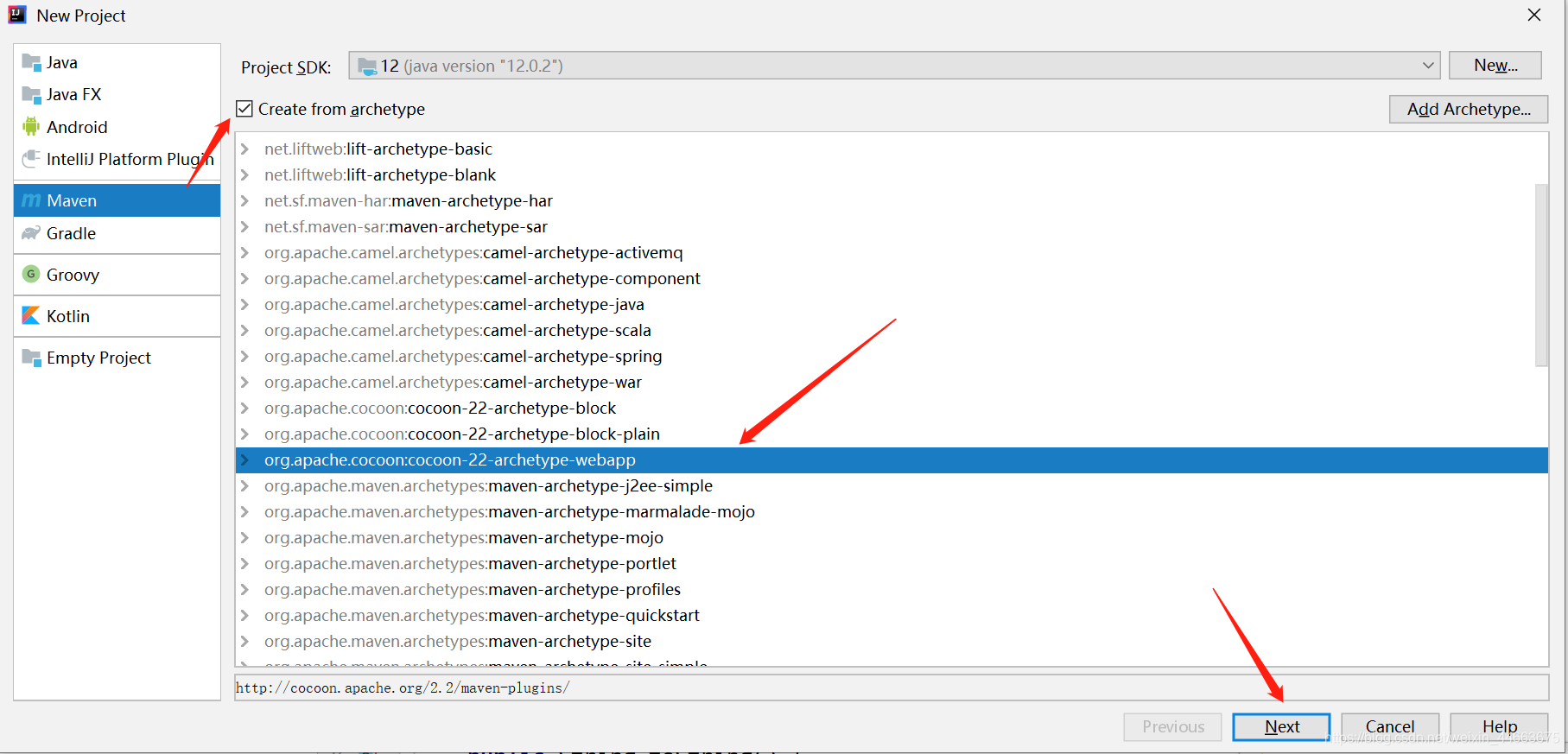Click the Gradle elephant icon
Image resolution: width=1568 pixels, height=754 pixels.
click(x=31, y=233)
